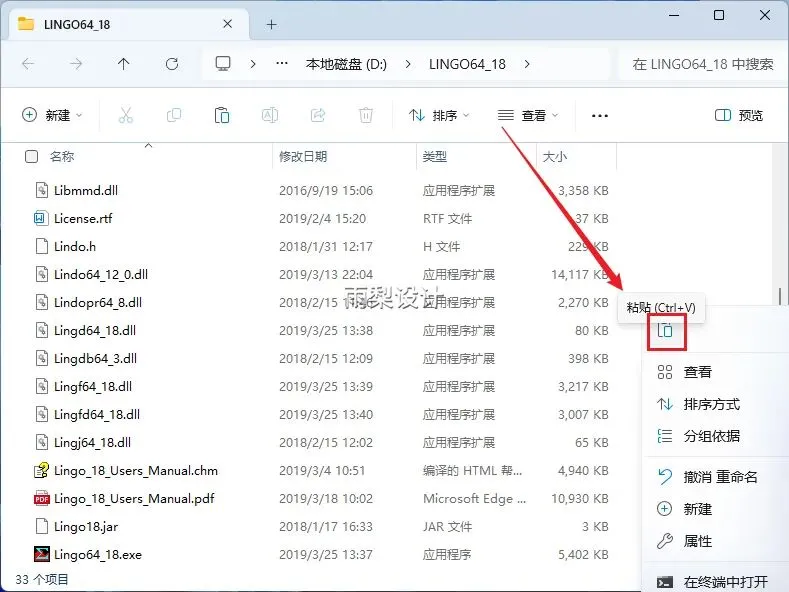Toggle the select-all checkbox beside 名称

[x=31, y=157]
